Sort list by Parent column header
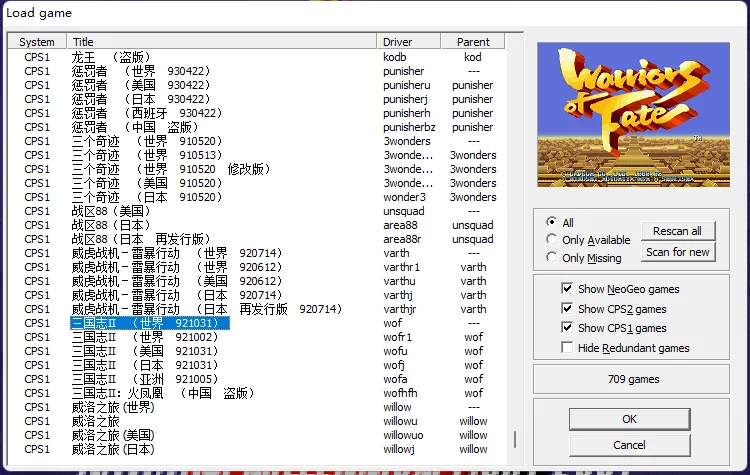 pyautogui.click(x=473, y=42)
